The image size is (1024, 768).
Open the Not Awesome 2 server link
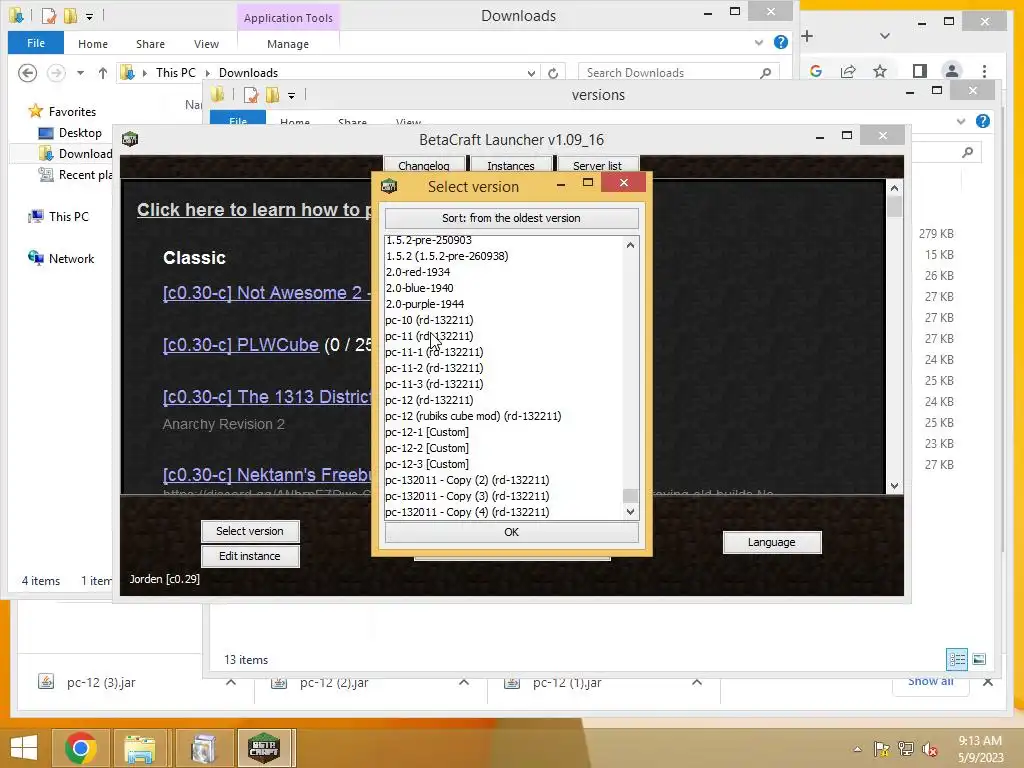tap(266, 293)
